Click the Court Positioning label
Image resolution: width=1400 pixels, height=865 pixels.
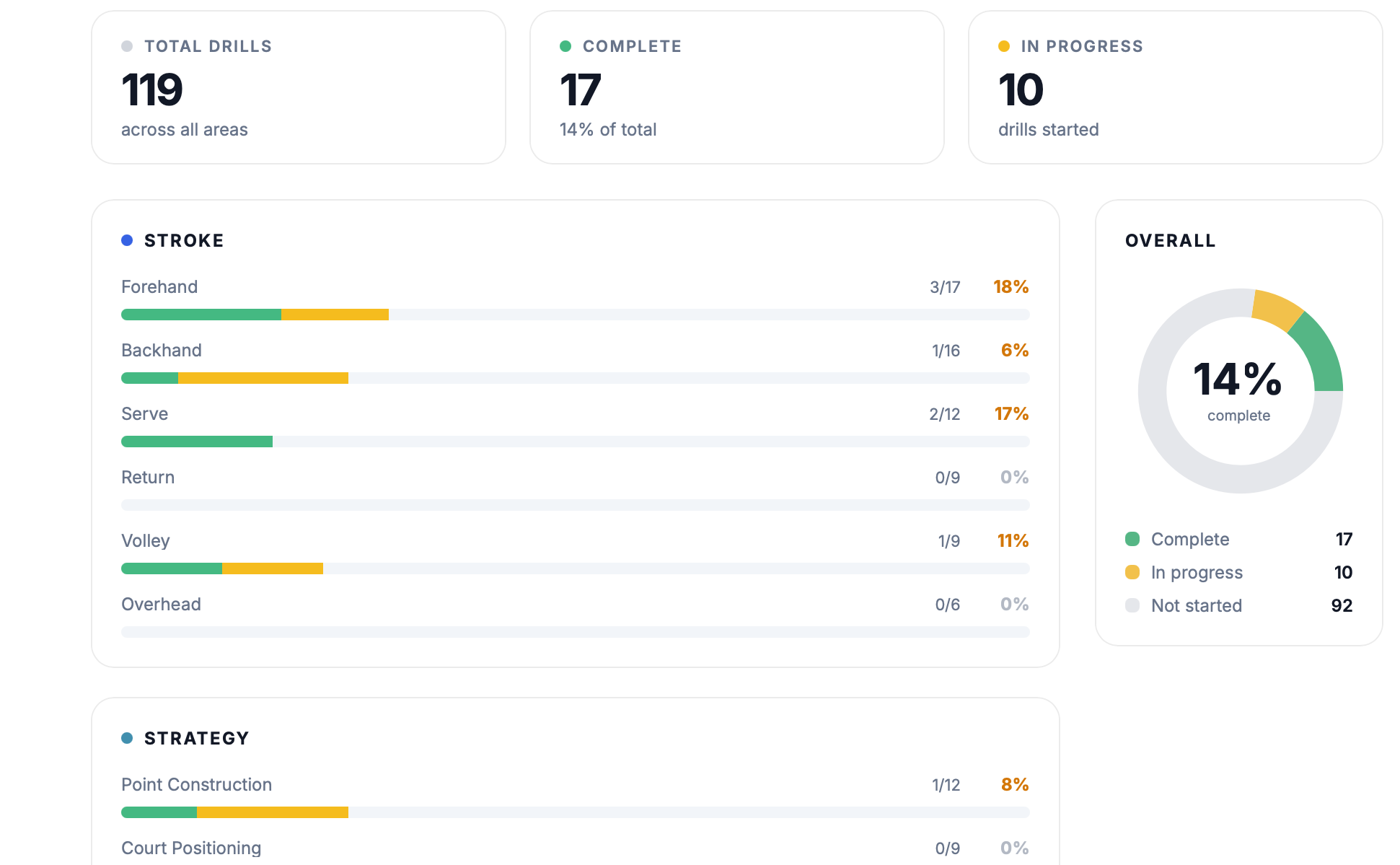[x=191, y=848]
